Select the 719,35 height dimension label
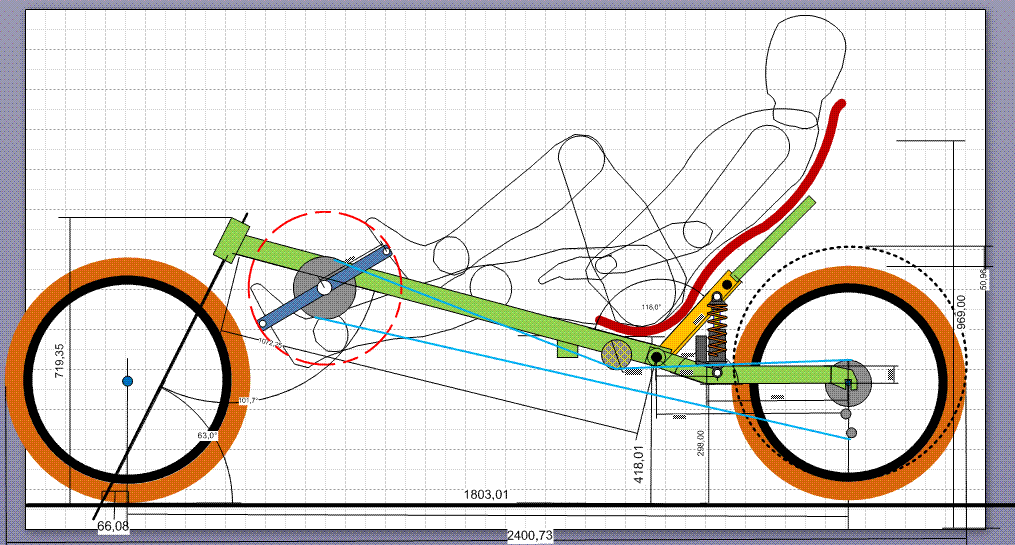 (60, 361)
